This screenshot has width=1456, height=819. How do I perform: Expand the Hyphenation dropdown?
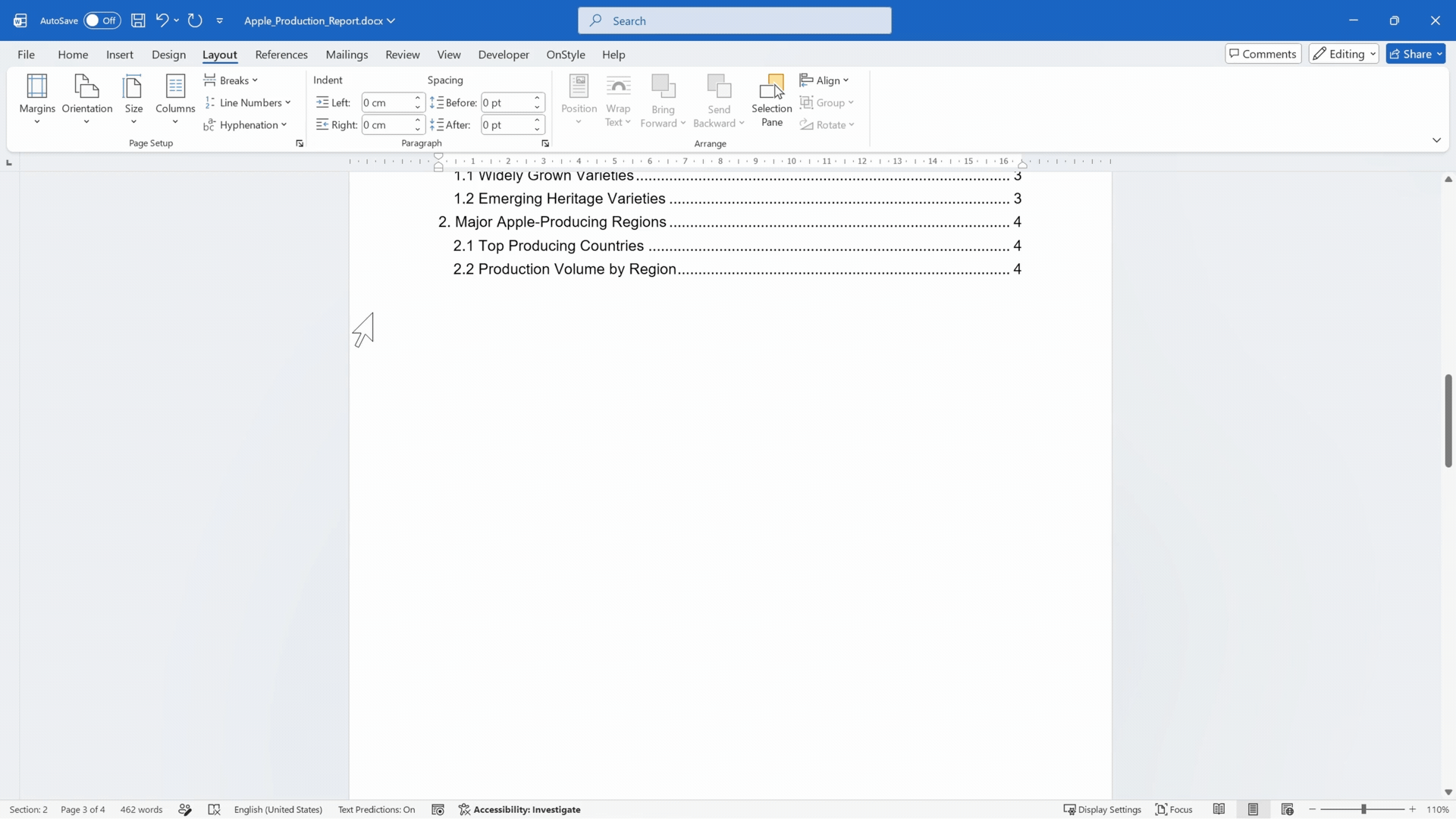246,124
